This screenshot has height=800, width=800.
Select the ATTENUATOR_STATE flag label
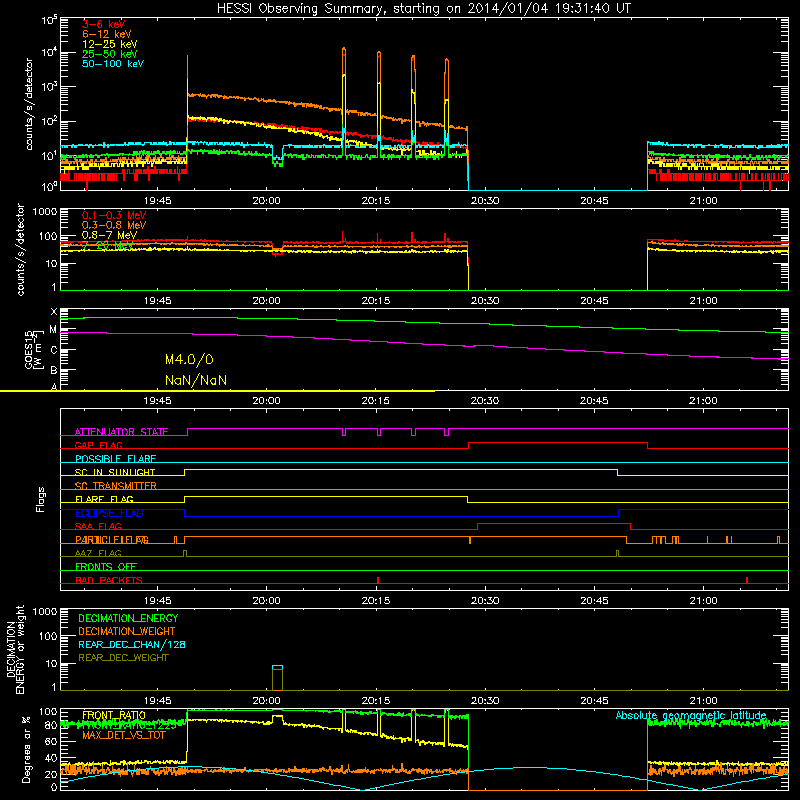point(121,432)
